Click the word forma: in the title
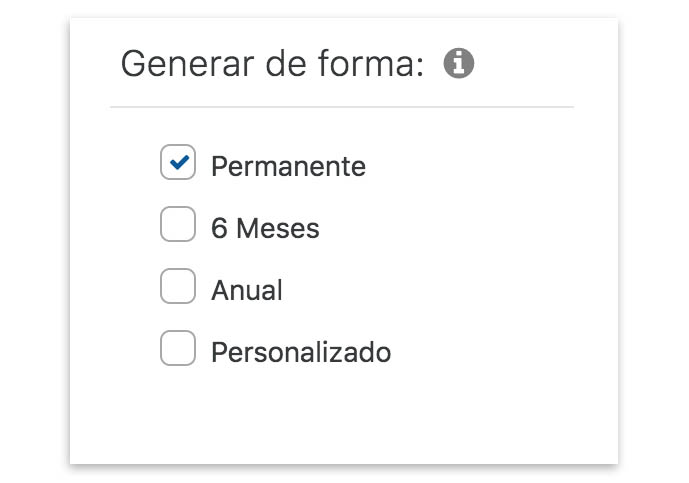 coord(371,64)
